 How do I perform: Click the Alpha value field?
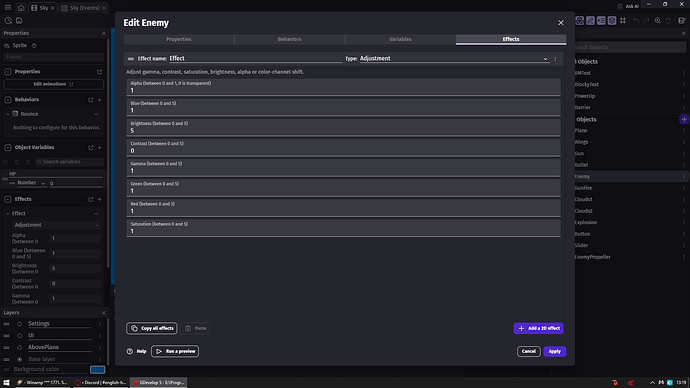(343, 88)
